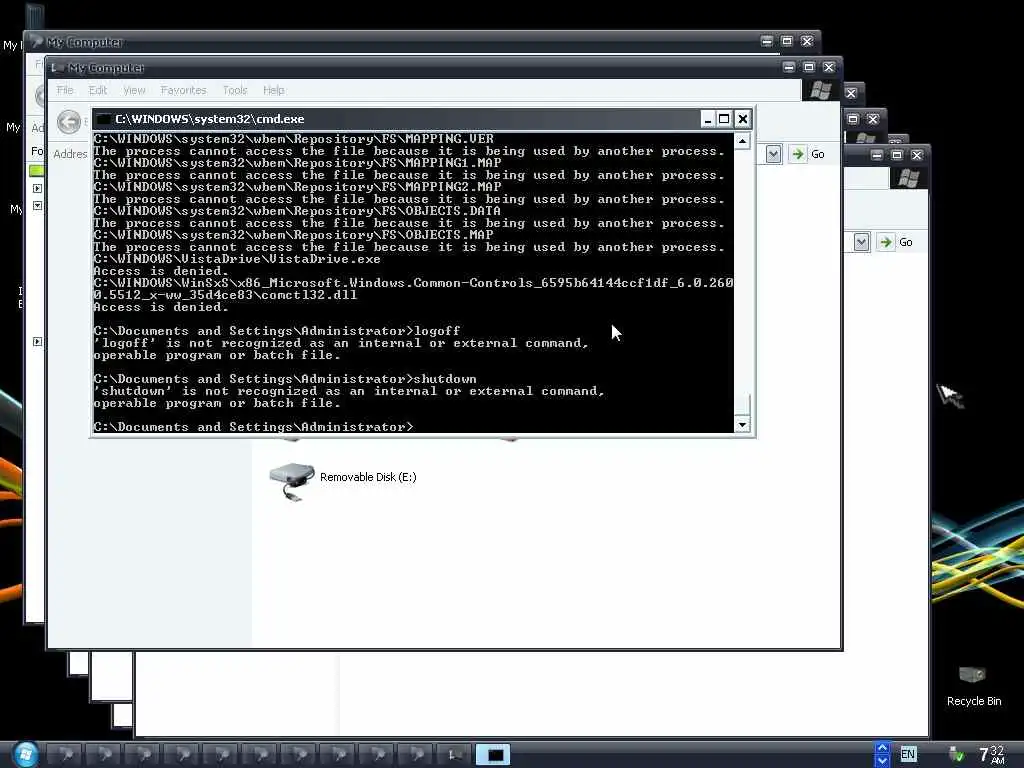The height and width of the screenshot is (768, 1024).
Task: Click Go button in front My Computer window
Action: [808, 154]
